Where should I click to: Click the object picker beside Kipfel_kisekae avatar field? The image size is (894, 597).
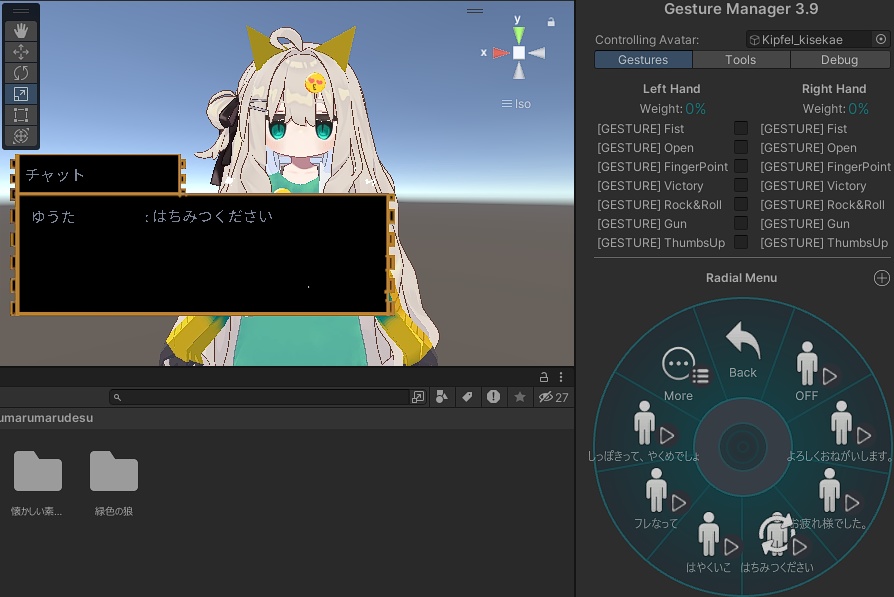(x=880, y=40)
